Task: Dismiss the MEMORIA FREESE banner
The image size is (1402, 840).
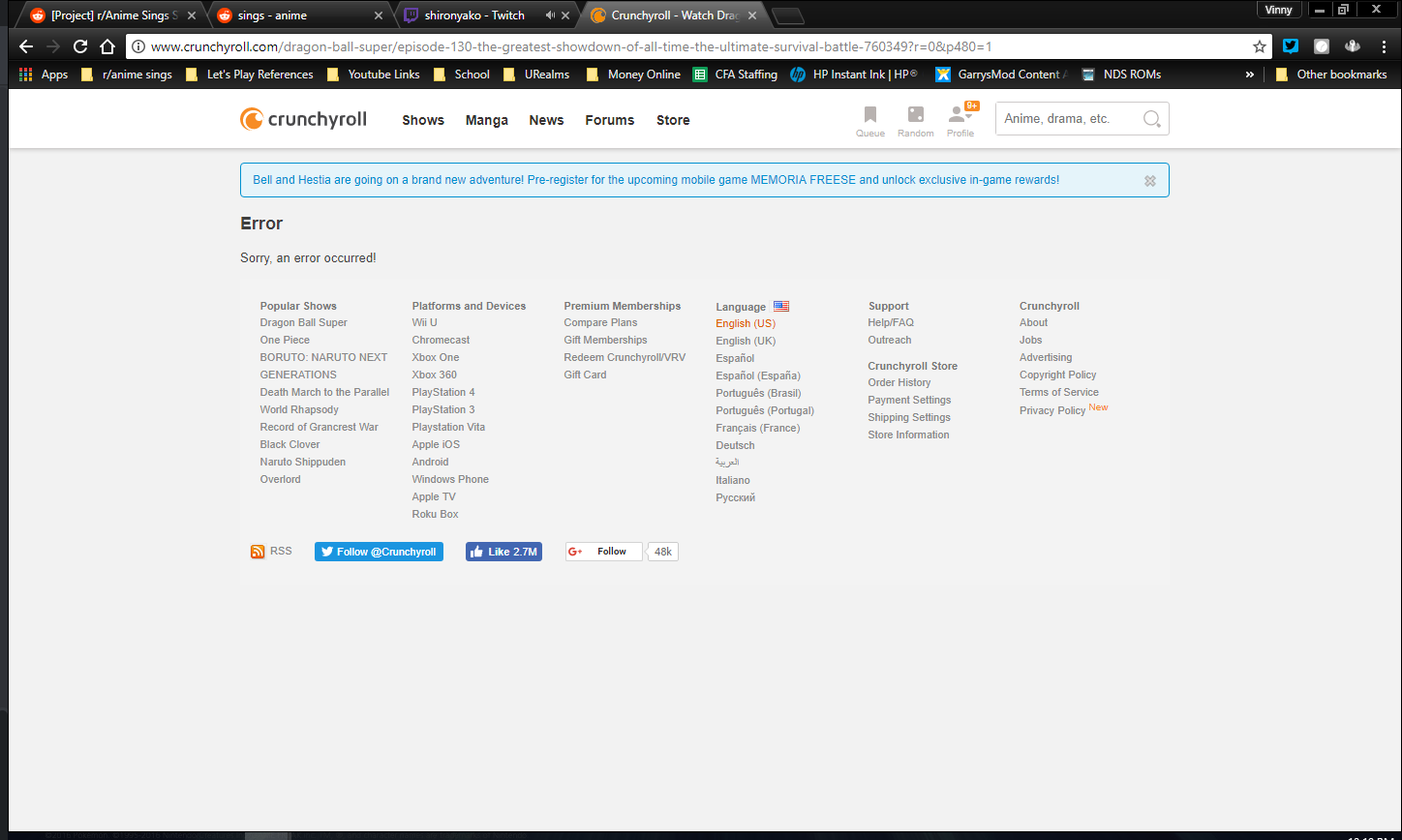Action: coord(1150,181)
